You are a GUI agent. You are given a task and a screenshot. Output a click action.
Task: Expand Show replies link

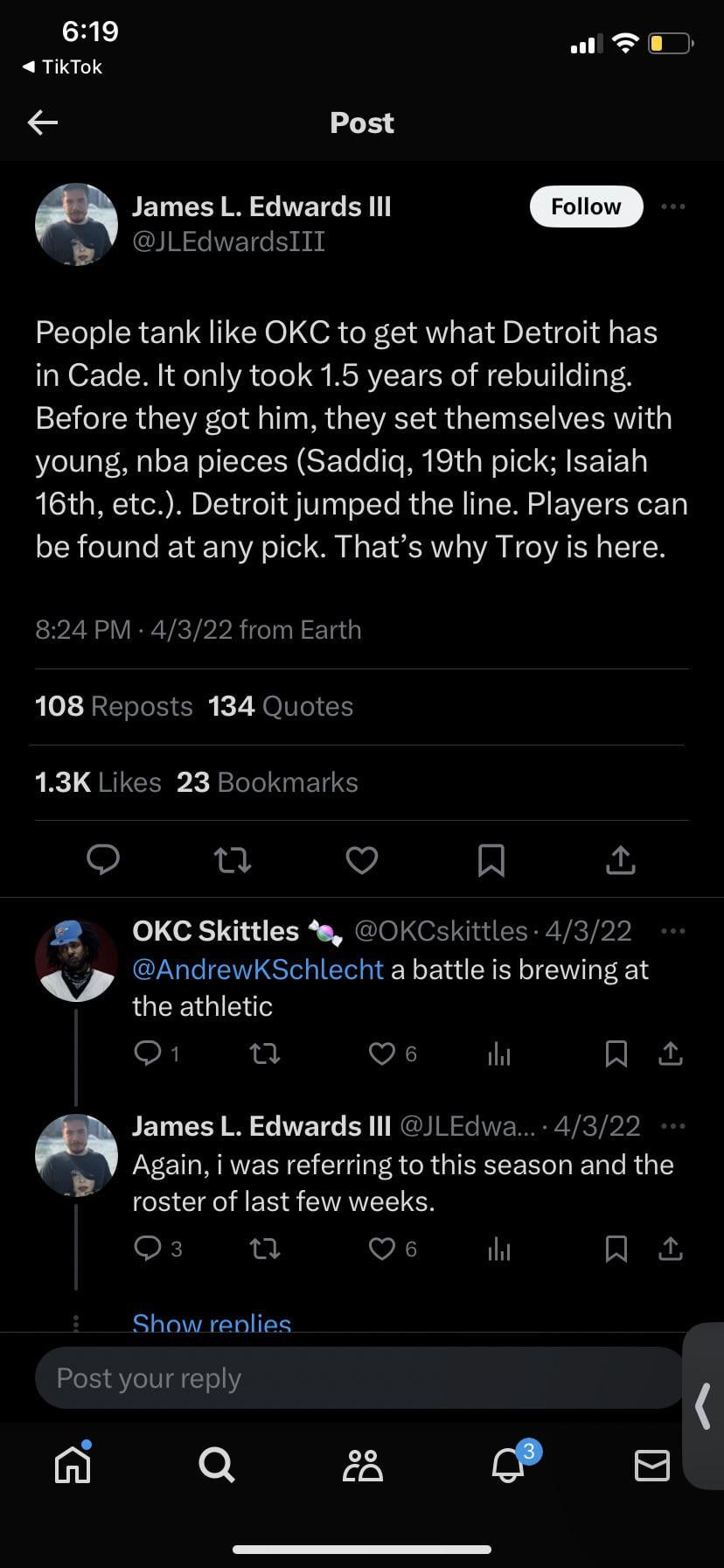tap(212, 1323)
